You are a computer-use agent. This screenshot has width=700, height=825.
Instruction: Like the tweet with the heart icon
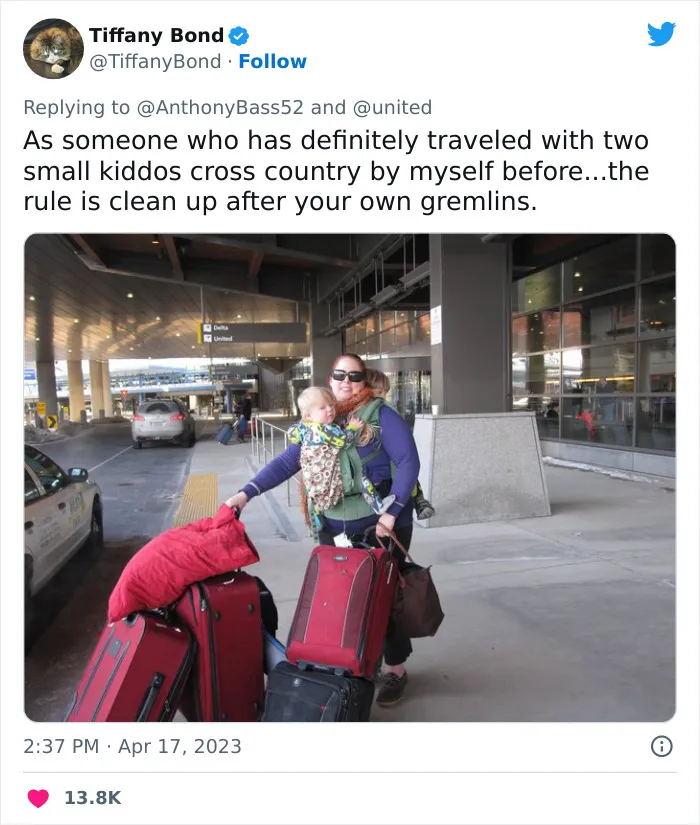pos(38,798)
